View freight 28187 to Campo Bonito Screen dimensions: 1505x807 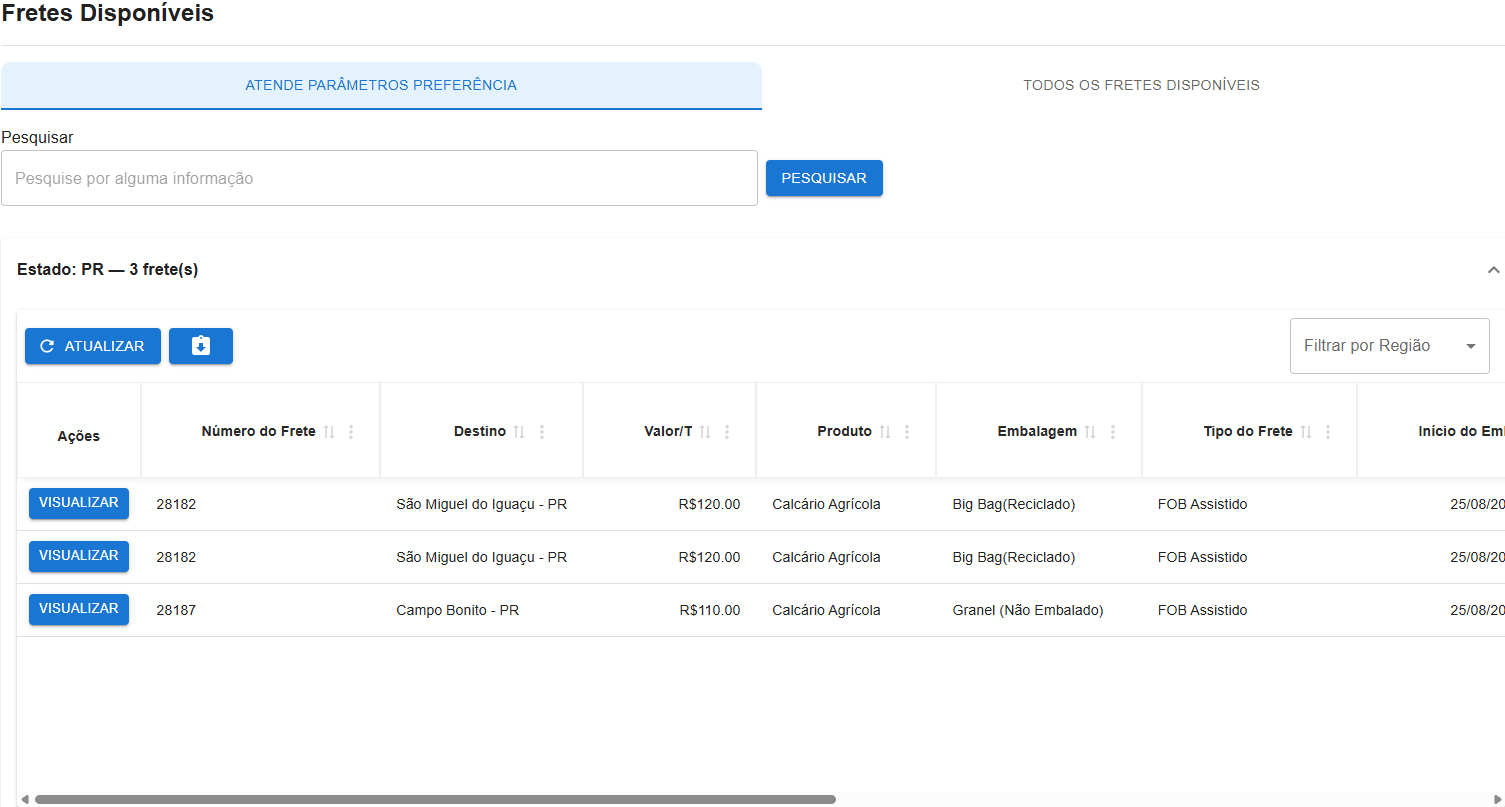click(79, 609)
